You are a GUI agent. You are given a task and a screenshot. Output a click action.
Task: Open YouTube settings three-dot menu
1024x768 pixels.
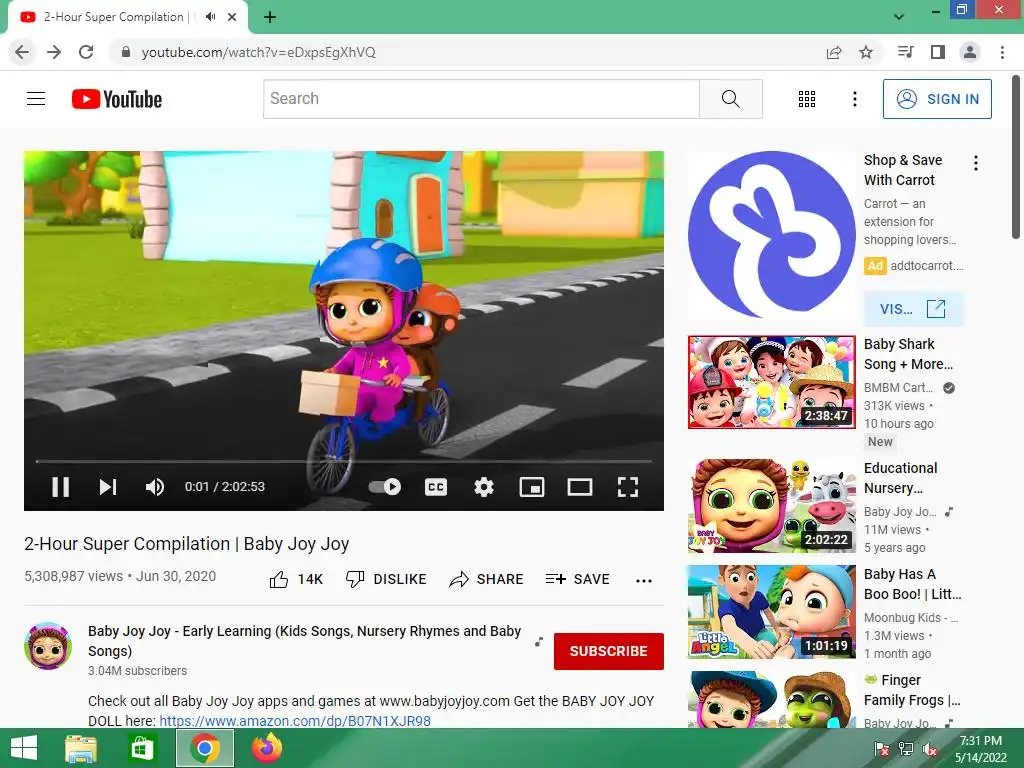(x=854, y=99)
